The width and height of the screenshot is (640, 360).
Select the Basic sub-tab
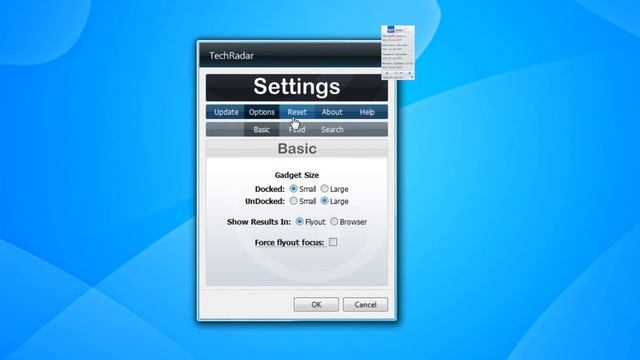point(261,130)
